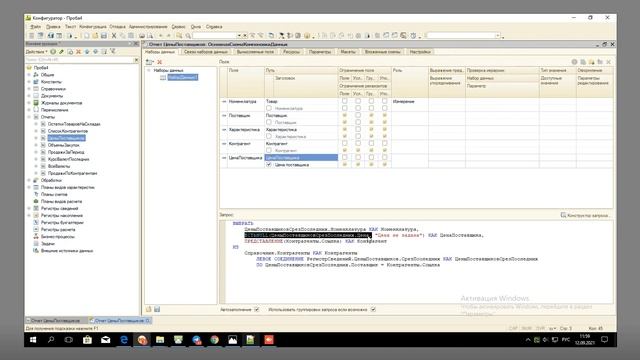640x360 pixels.
Task: Expand the Регистры накопления tree node
Action: pyautogui.click(x=29, y=216)
